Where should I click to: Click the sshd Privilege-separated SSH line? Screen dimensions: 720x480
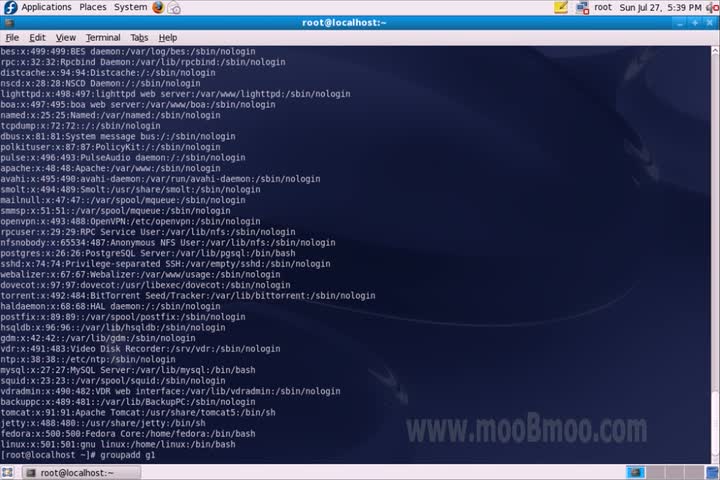[165, 264]
